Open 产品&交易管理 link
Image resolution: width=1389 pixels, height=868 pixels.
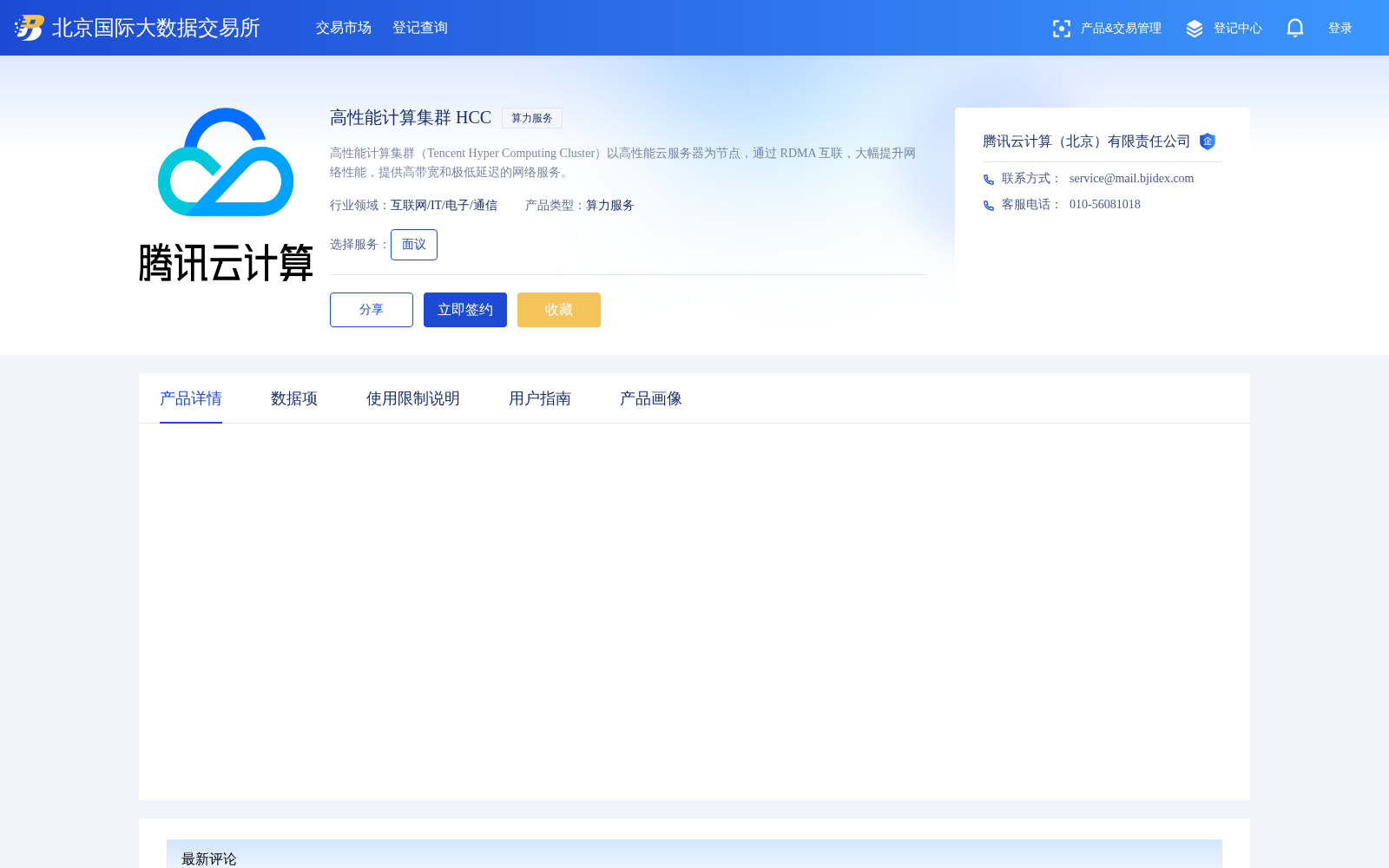[x=1121, y=29]
